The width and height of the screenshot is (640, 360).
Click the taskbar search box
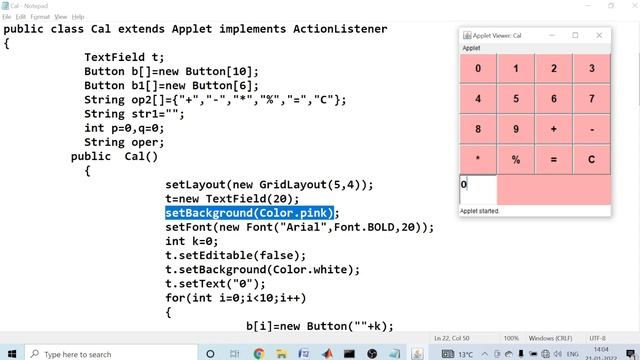coord(111,354)
